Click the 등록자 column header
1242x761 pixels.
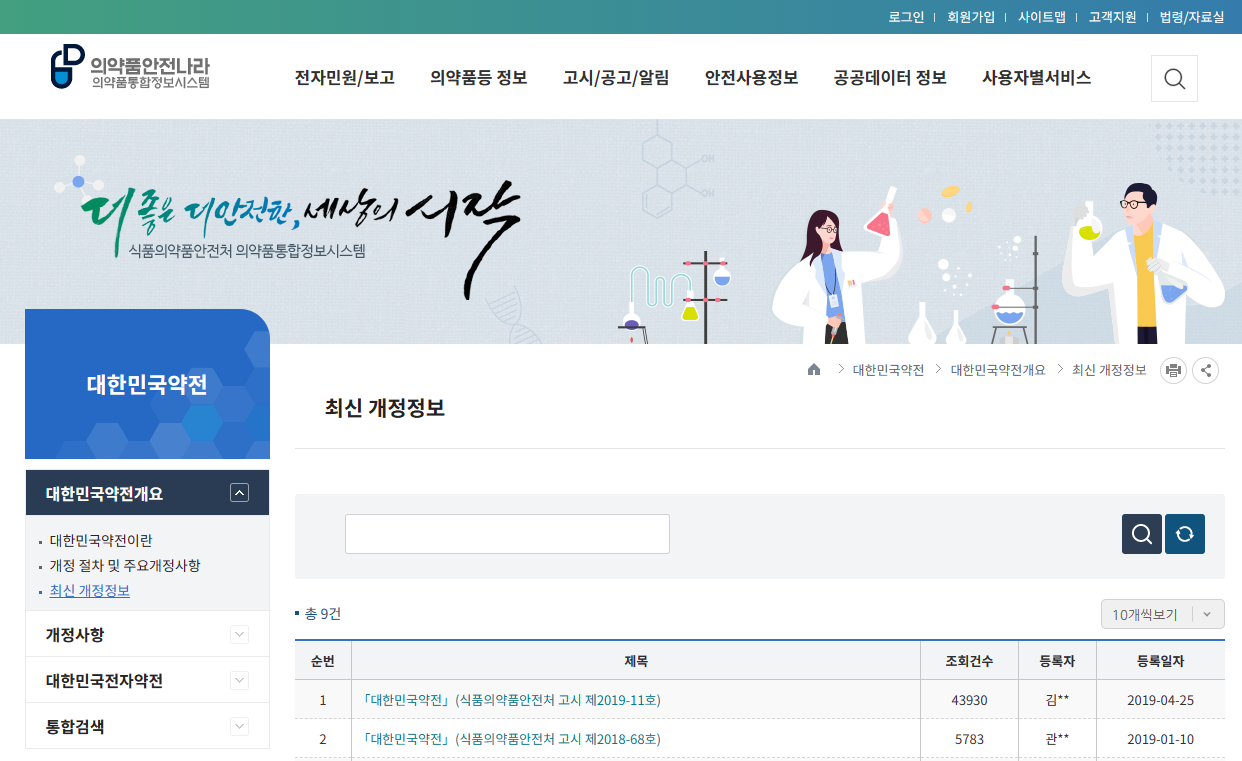tap(1057, 661)
